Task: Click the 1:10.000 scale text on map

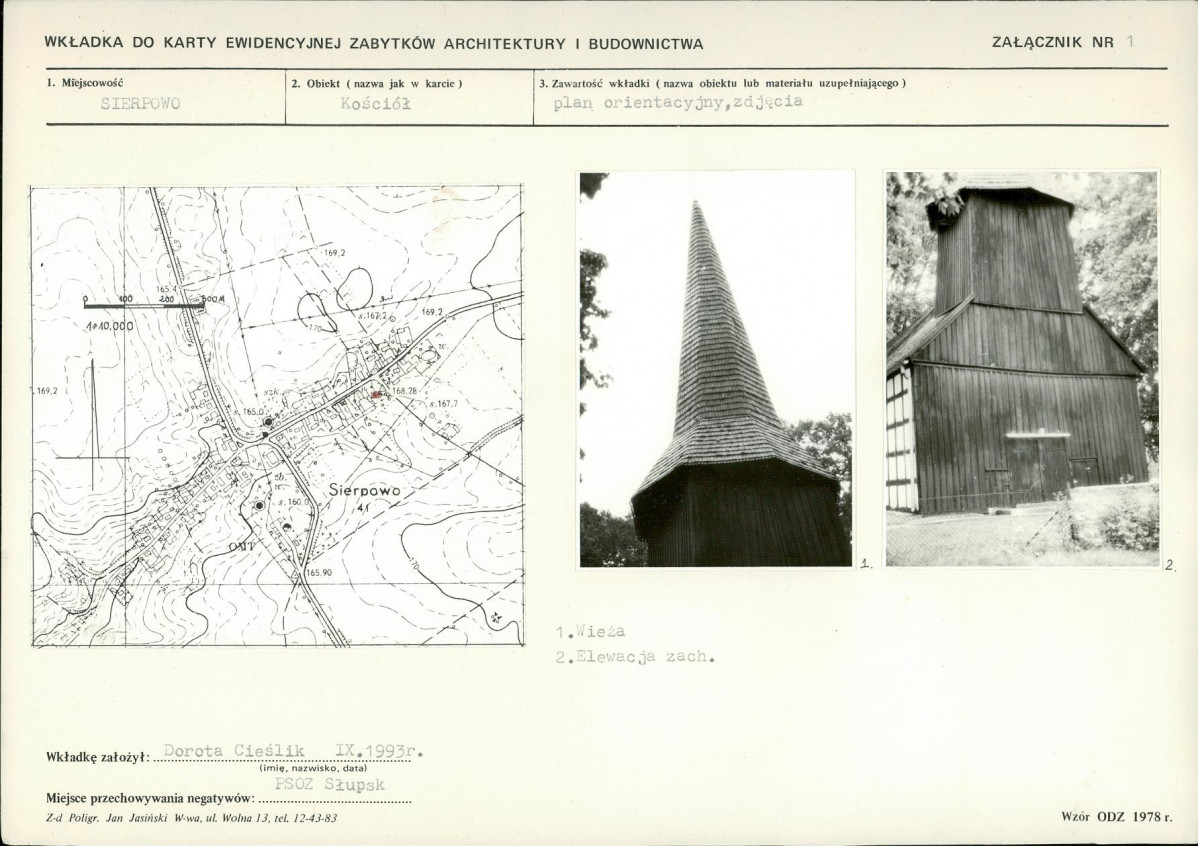Action: [109, 327]
